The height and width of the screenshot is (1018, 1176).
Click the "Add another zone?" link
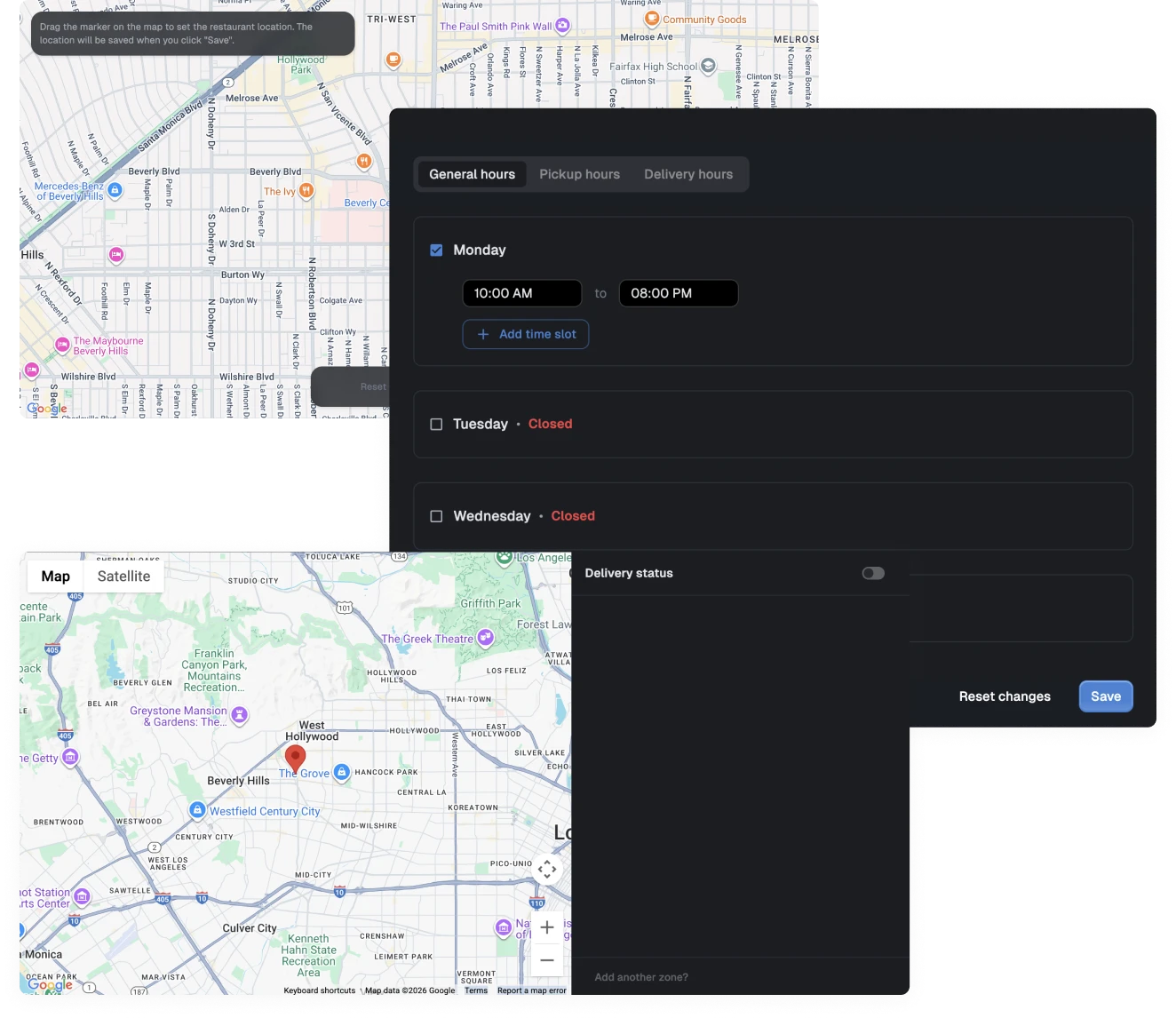click(640, 976)
